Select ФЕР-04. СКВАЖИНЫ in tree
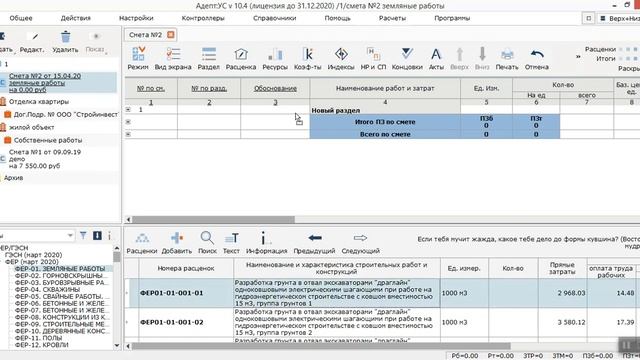The image size is (640, 360). click(47, 289)
